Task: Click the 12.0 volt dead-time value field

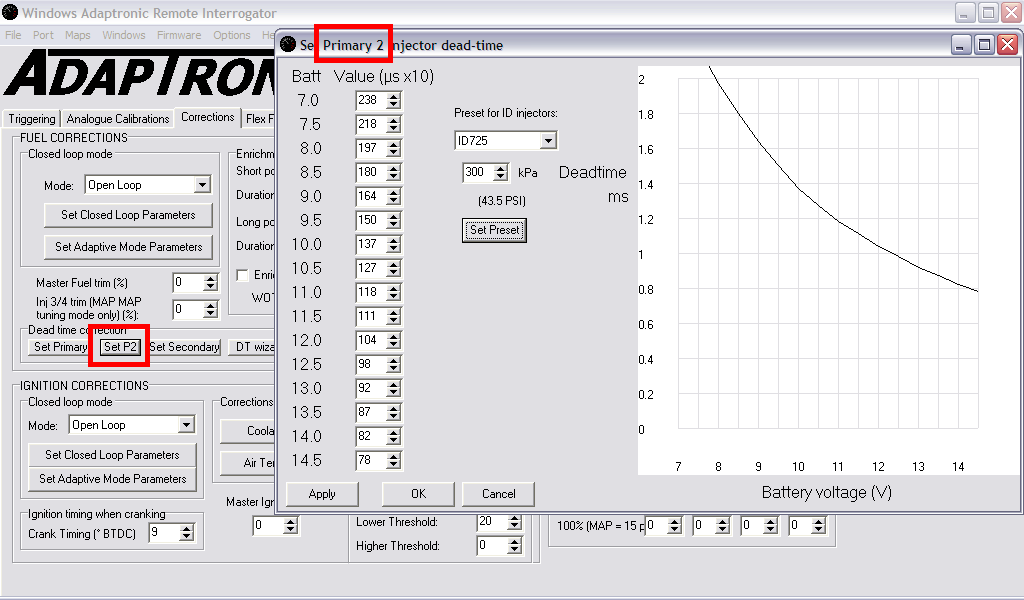Action: tap(369, 341)
